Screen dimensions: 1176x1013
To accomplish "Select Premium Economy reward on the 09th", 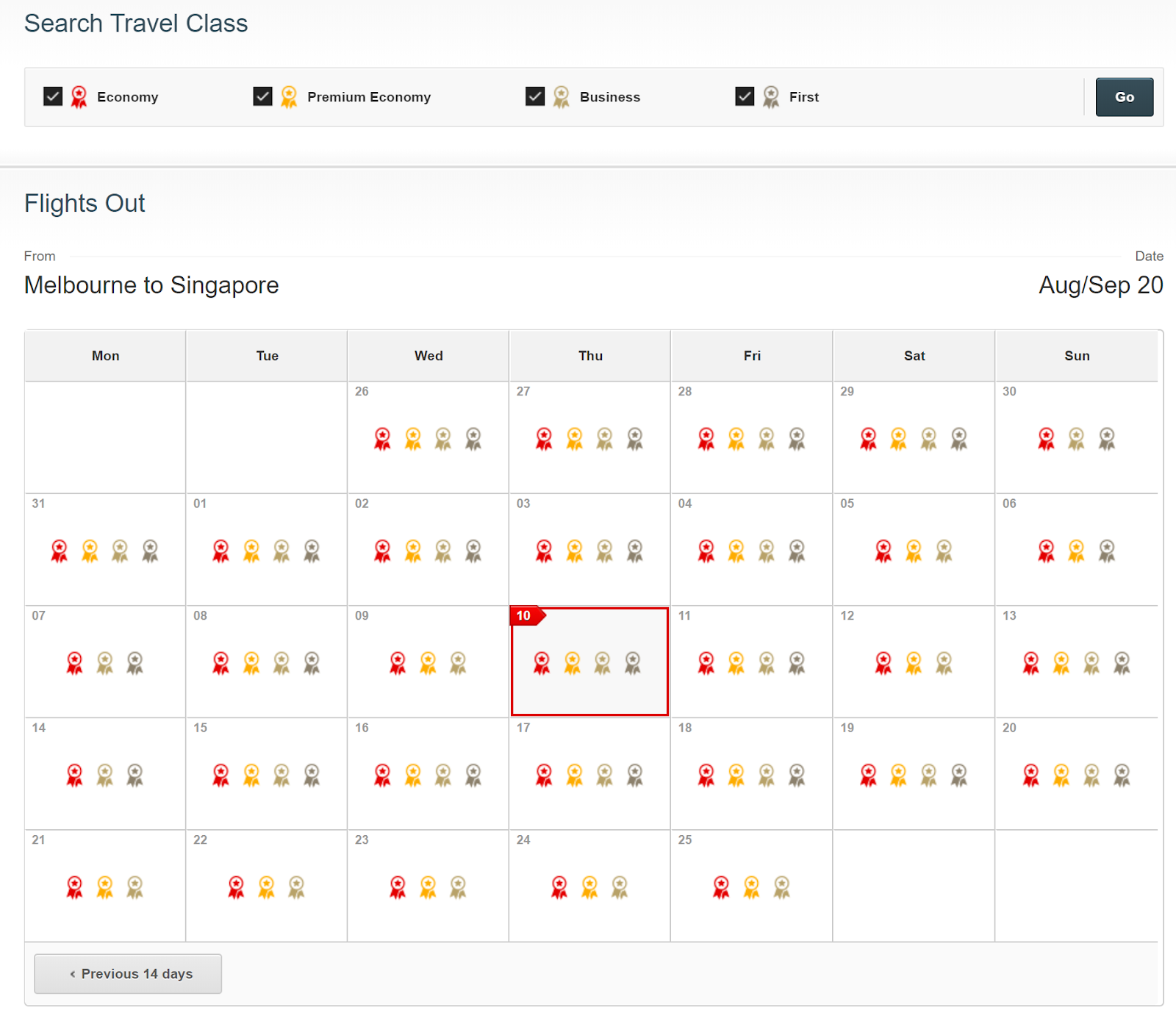I will 428,663.
